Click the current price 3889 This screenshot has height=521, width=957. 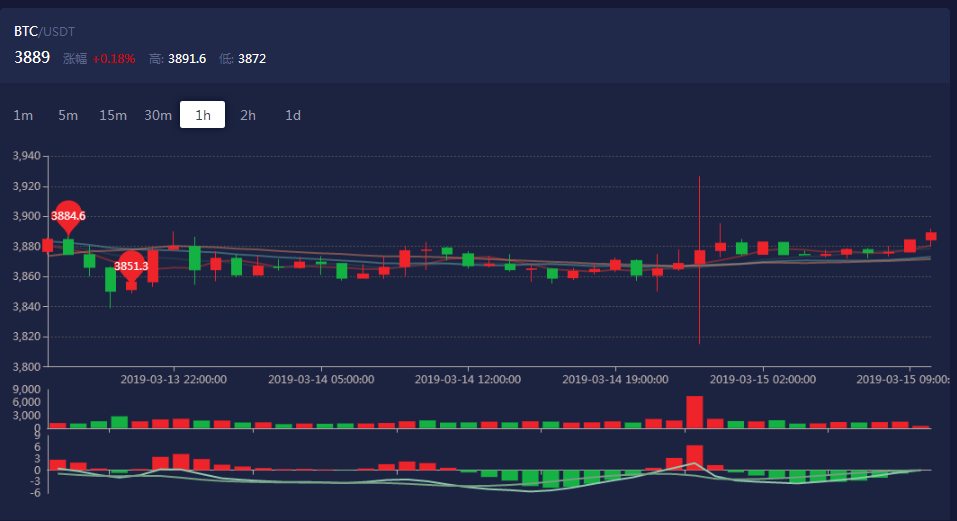click(x=32, y=58)
